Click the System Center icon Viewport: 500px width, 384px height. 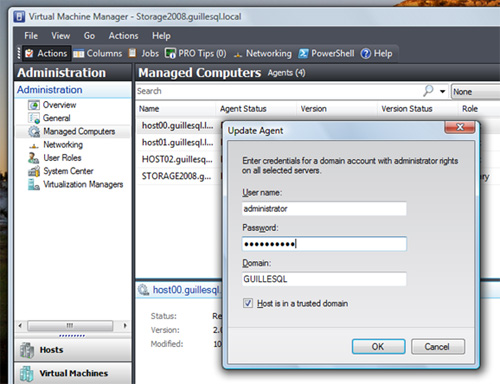pyautogui.click(x=34, y=171)
